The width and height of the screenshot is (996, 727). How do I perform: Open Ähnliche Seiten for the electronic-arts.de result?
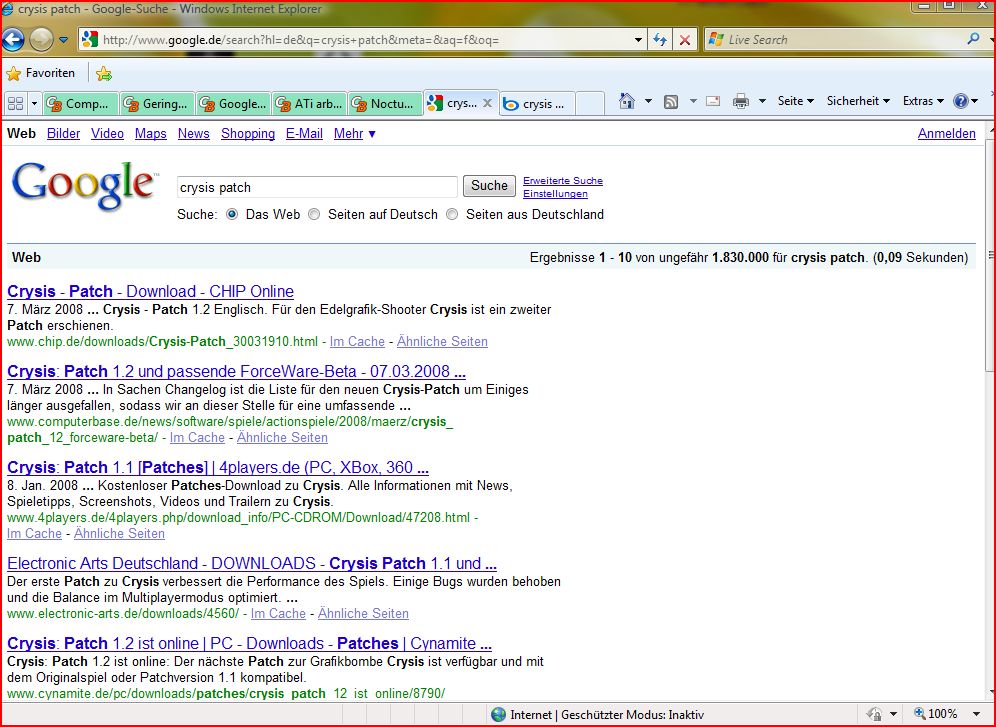[x=363, y=613]
